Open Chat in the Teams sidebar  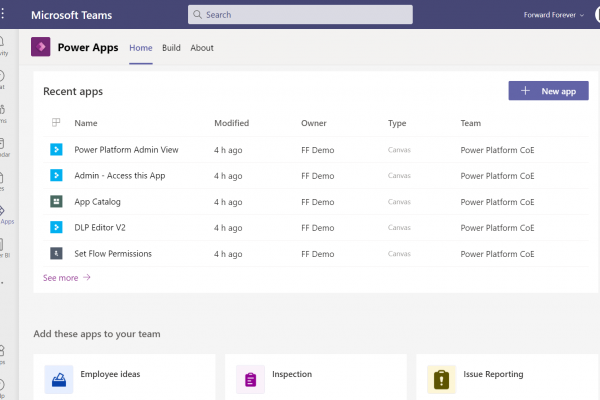(x=2, y=80)
